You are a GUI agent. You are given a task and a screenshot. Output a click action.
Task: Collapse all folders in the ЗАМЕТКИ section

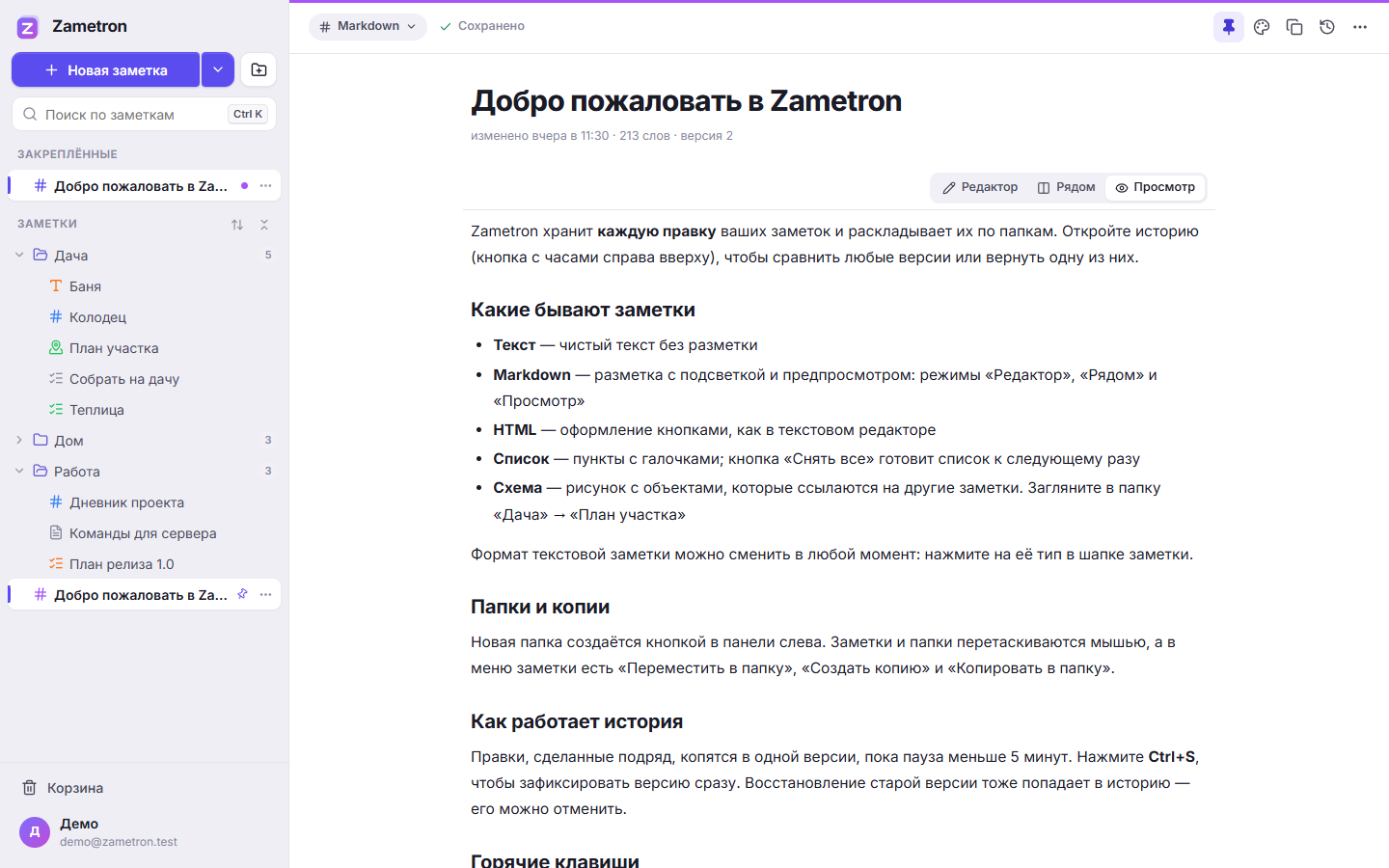(x=264, y=225)
